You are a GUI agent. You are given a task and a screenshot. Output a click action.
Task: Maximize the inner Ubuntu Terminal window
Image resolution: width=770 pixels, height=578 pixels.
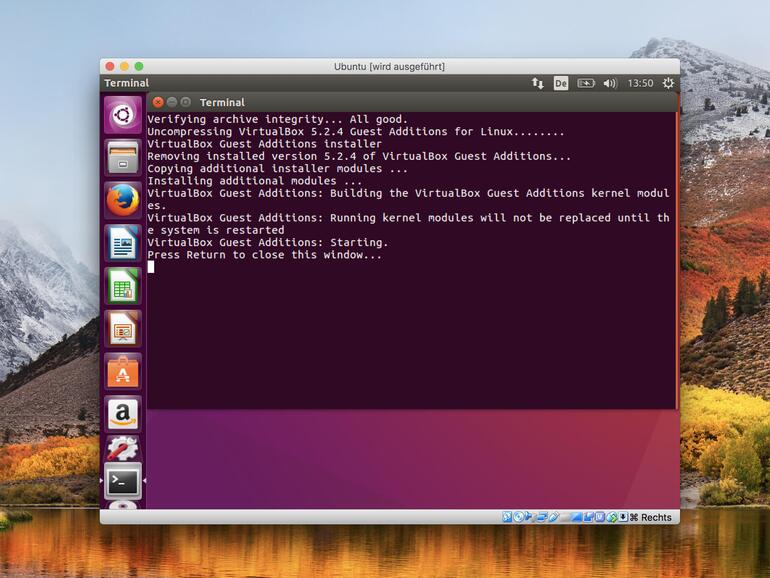[186, 102]
